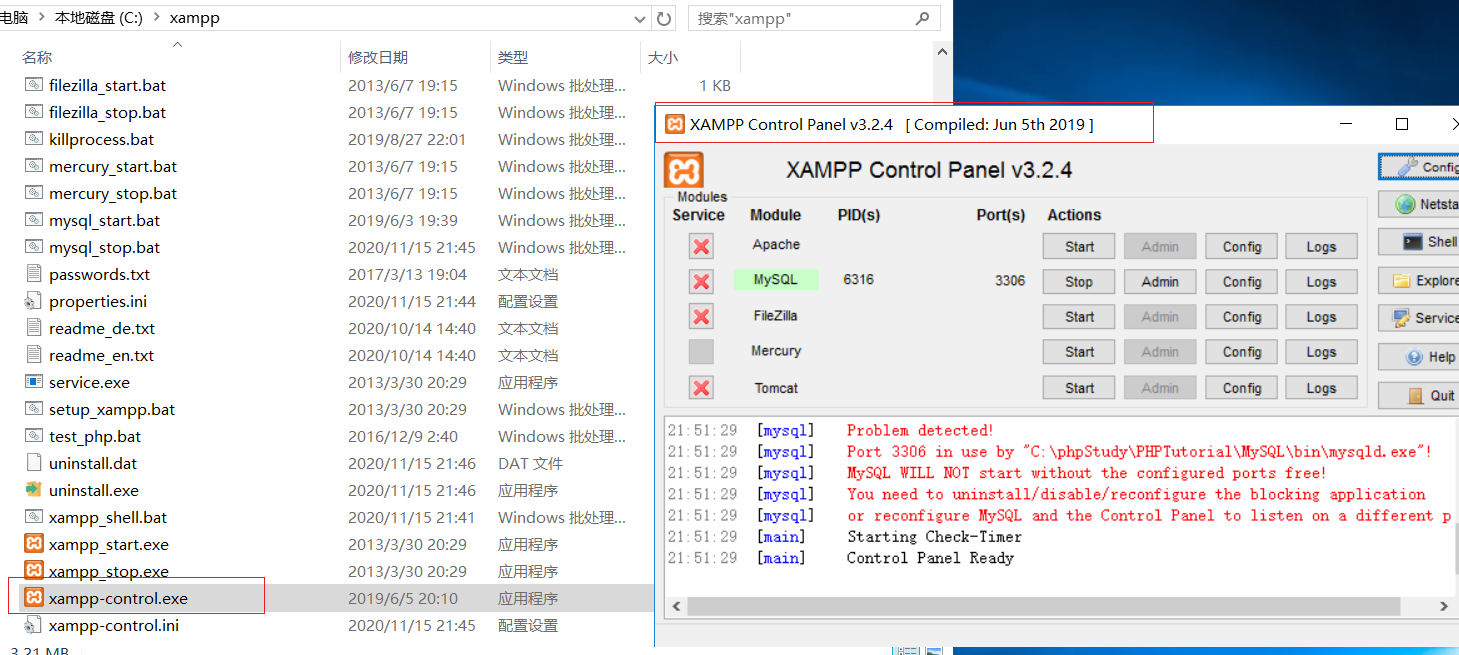Click the log scrollbar right arrow

click(x=1444, y=606)
